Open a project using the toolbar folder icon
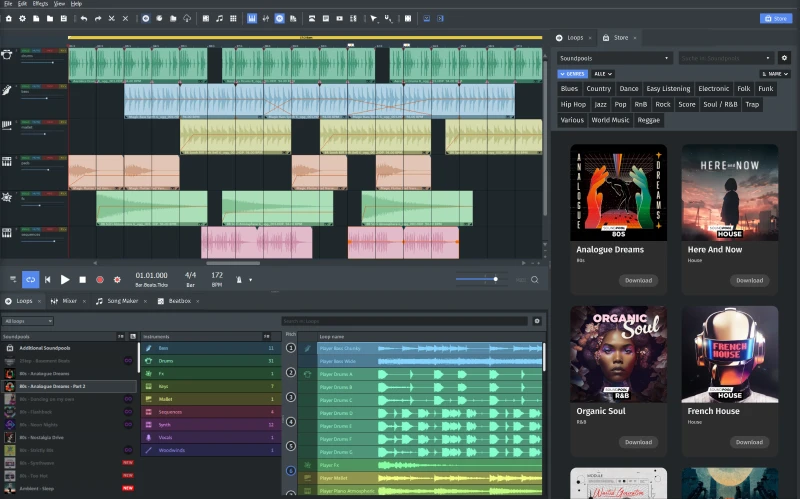The width and height of the screenshot is (800, 499). tap(50, 18)
